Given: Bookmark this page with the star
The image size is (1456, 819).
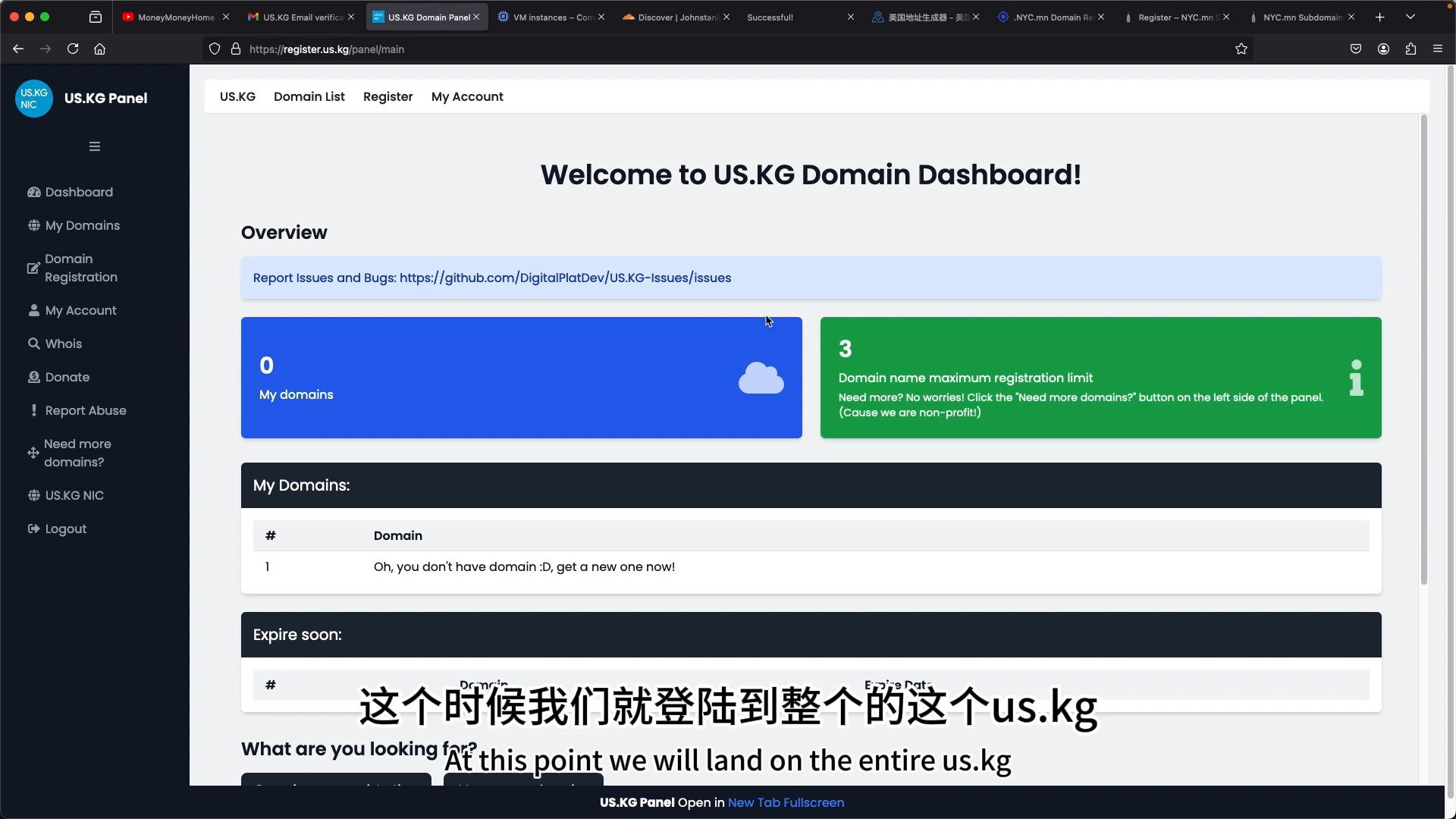Looking at the screenshot, I should tap(1241, 49).
